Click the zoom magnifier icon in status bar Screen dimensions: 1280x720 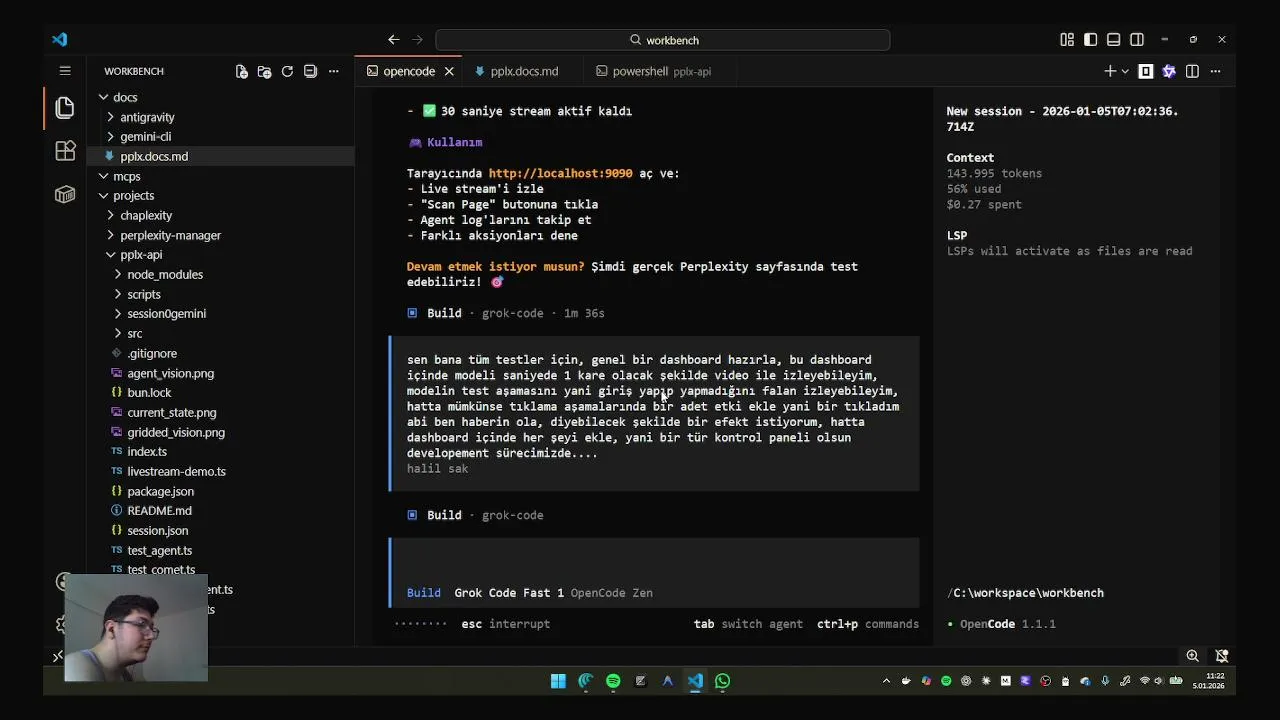tap(1192, 656)
